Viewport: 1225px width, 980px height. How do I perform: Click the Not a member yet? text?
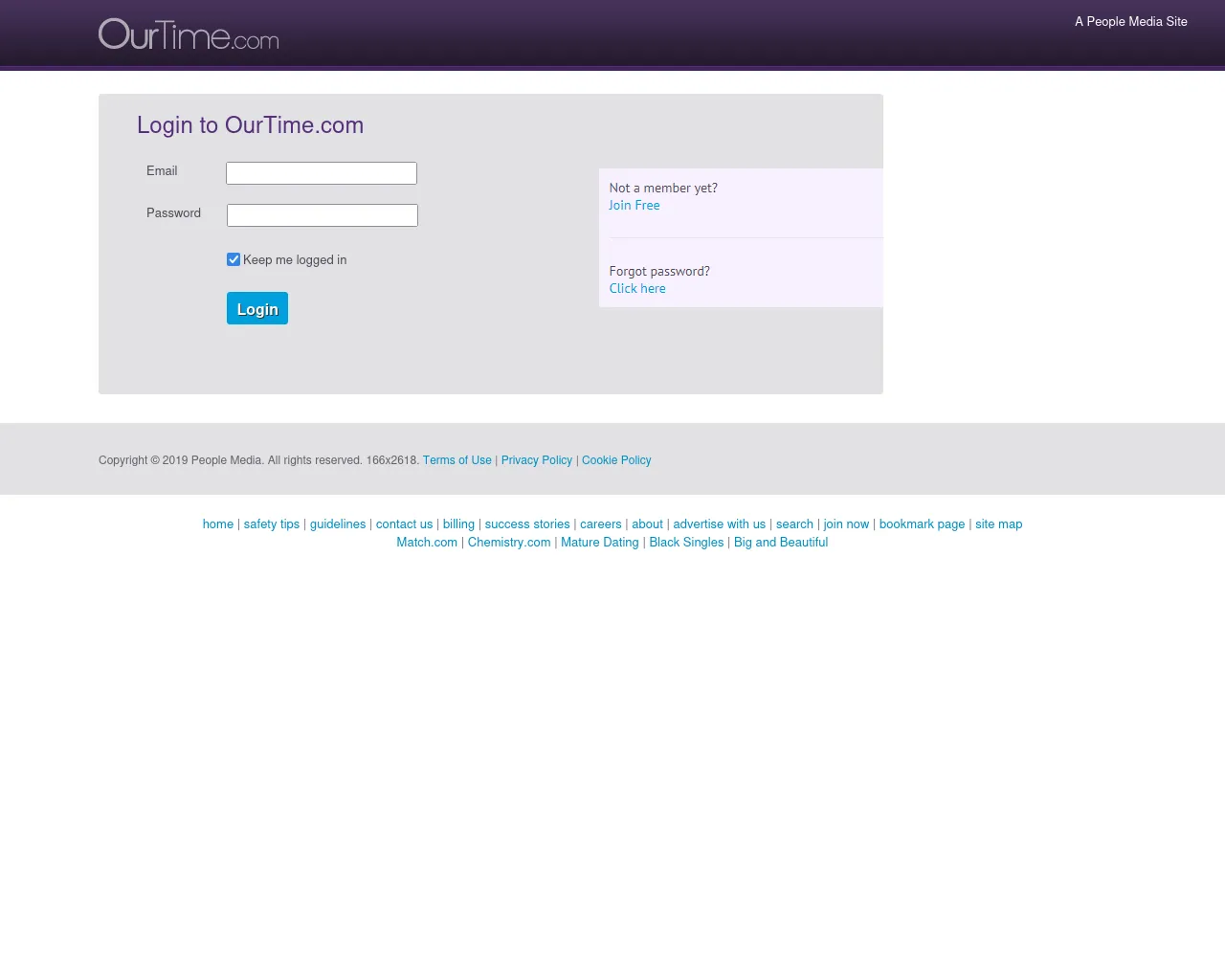click(x=663, y=189)
